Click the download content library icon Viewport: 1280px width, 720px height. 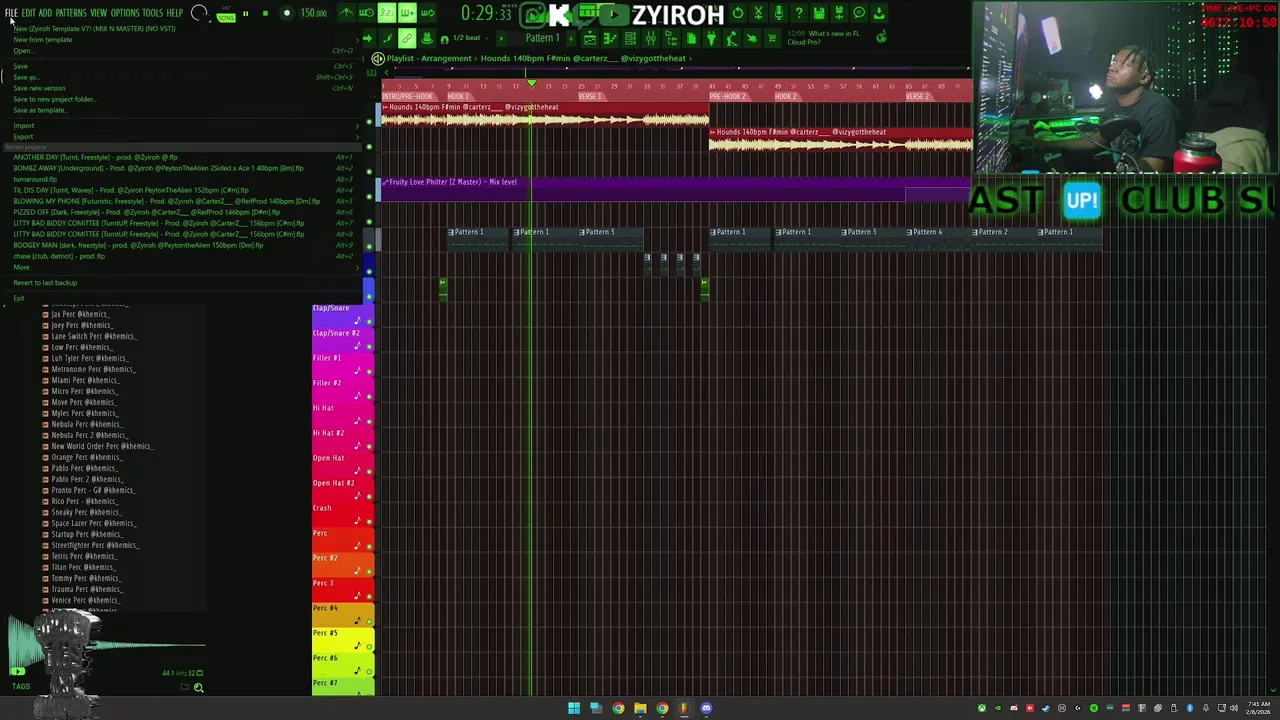(x=879, y=13)
